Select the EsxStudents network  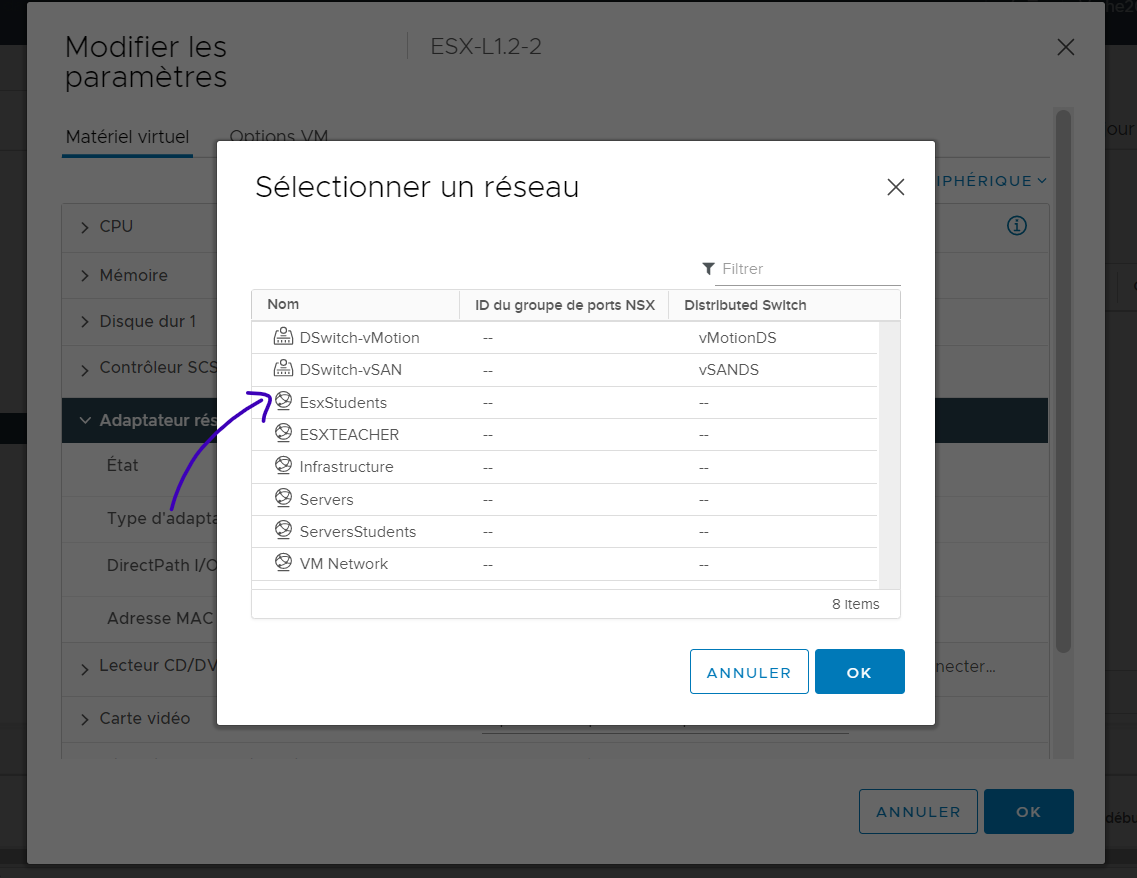click(x=565, y=402)
